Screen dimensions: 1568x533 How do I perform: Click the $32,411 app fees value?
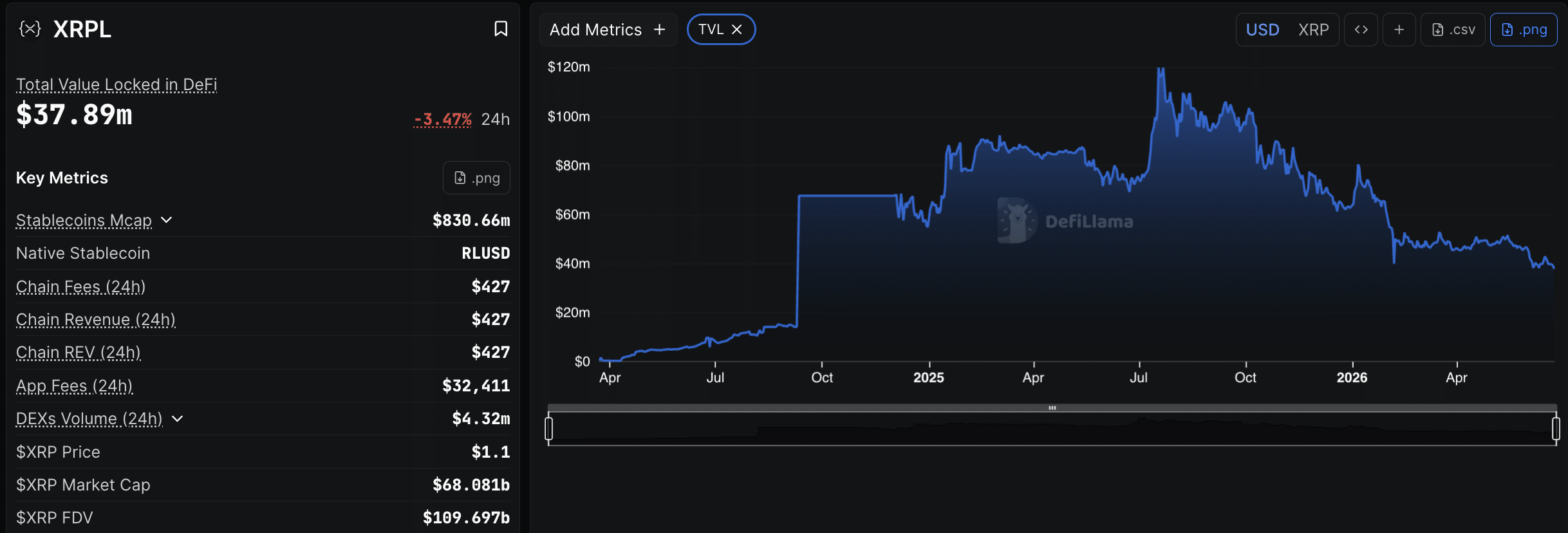[476, 386]
